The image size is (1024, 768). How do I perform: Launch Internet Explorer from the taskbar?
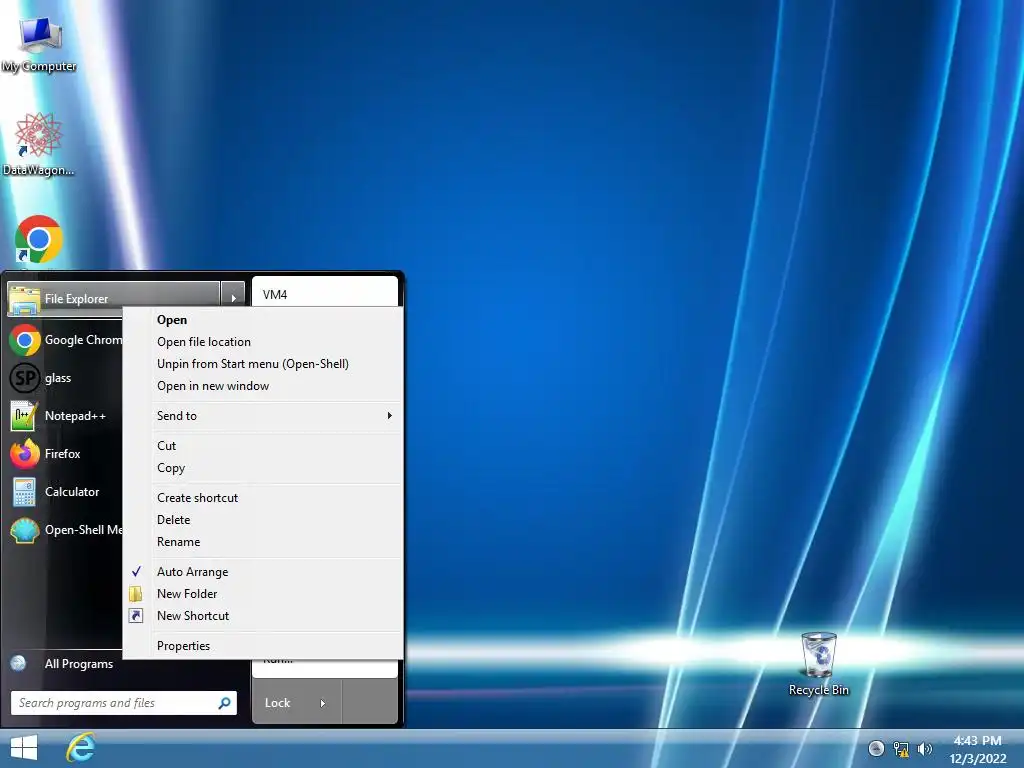click(x=81, y=748)
